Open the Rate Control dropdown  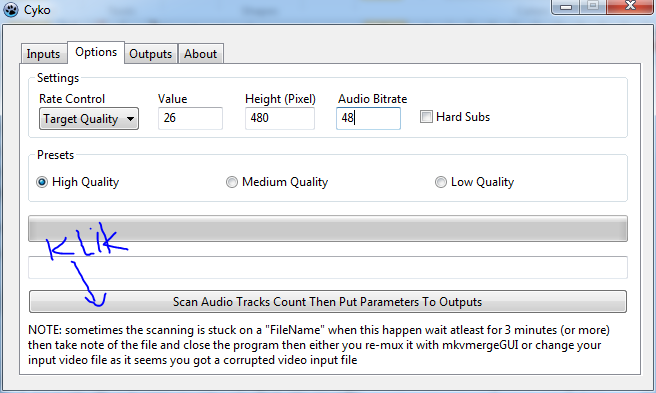[89, 119]
